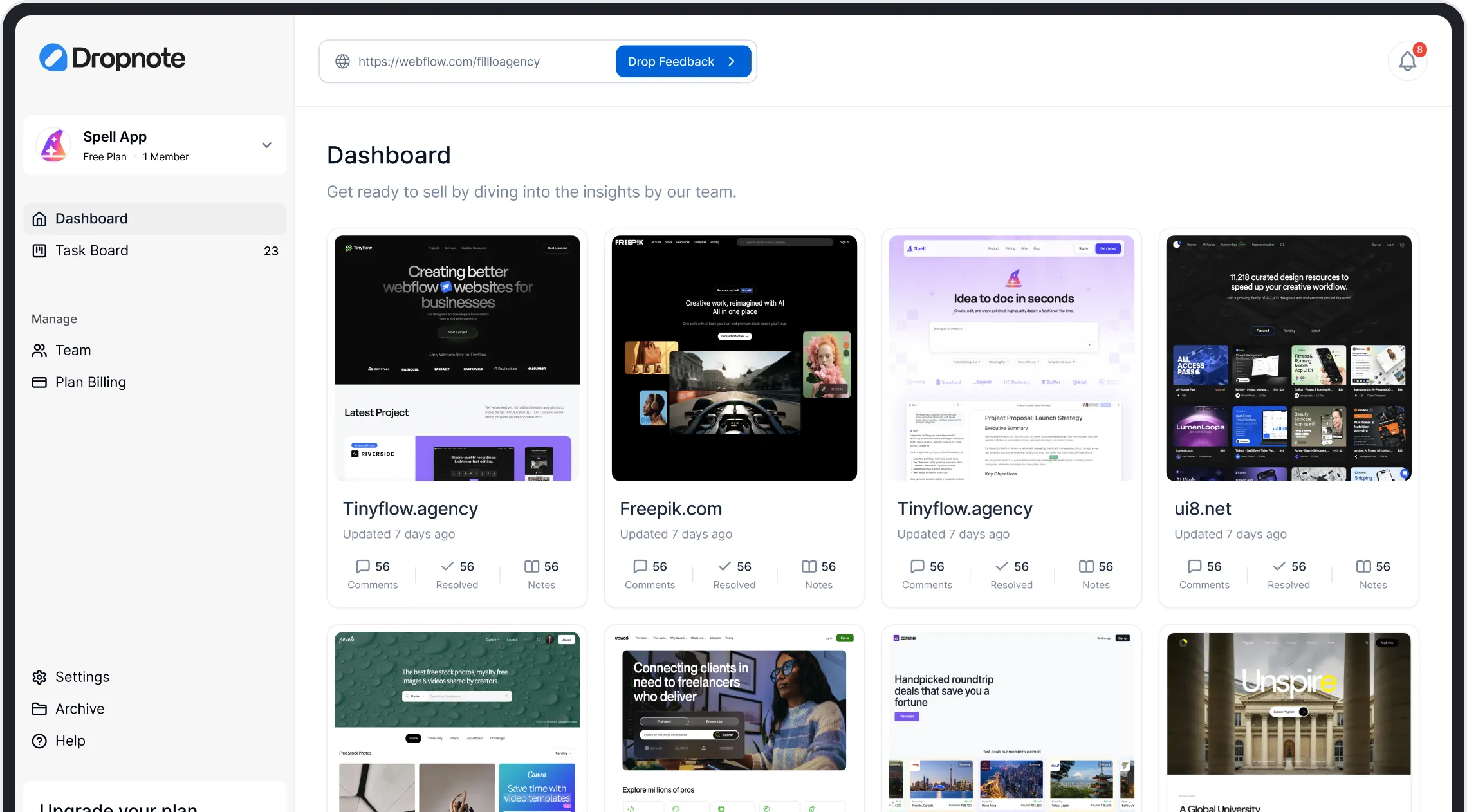The height and width of the screenshot is (812, 1467).
Task: Click the globe icon in the URL bar
Action: coord(342,61)
